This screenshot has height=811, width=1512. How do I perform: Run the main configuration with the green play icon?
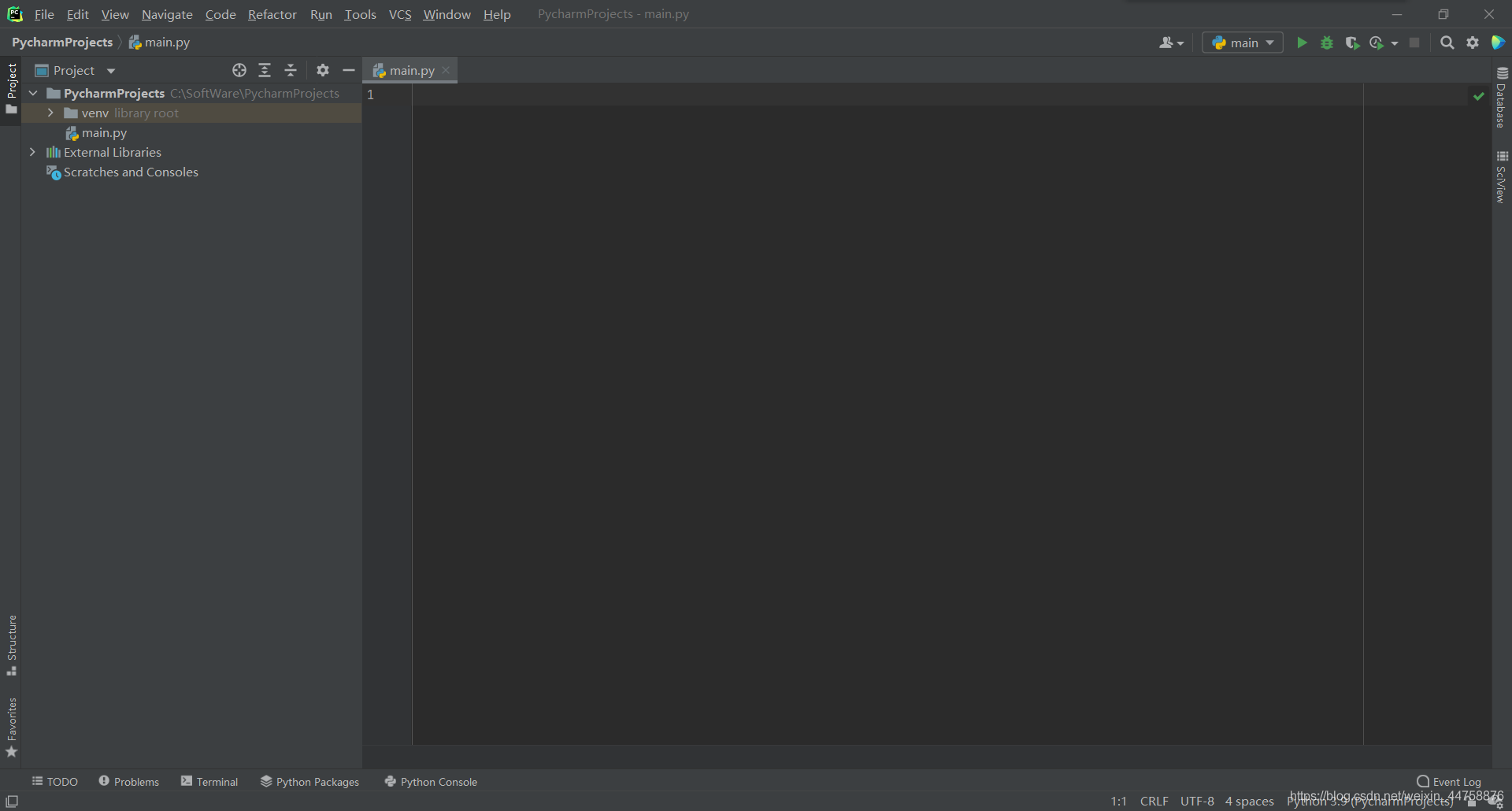pos(1303,43)
